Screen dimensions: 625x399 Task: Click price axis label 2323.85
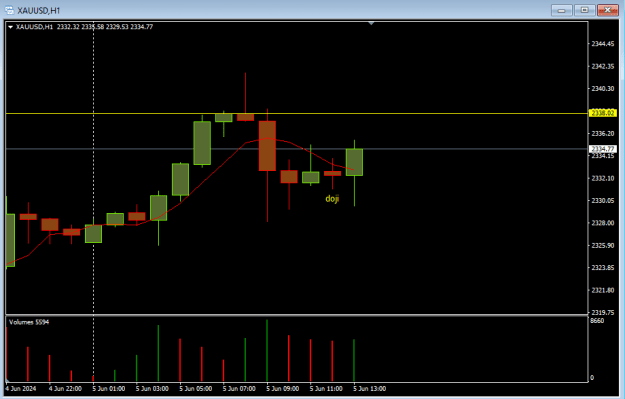point(603,268)
